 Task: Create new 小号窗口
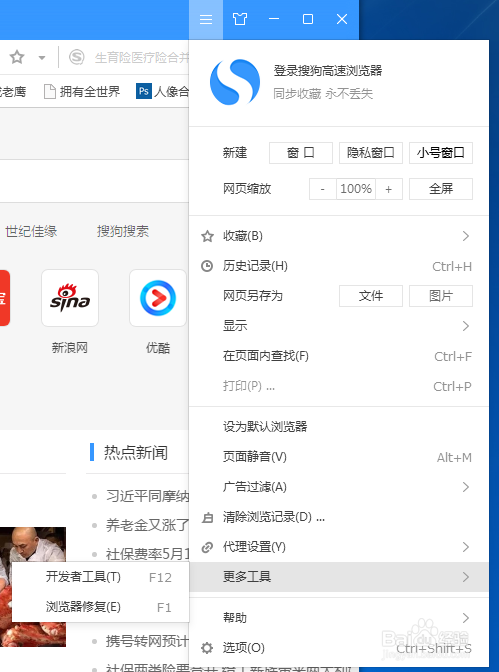441,153
